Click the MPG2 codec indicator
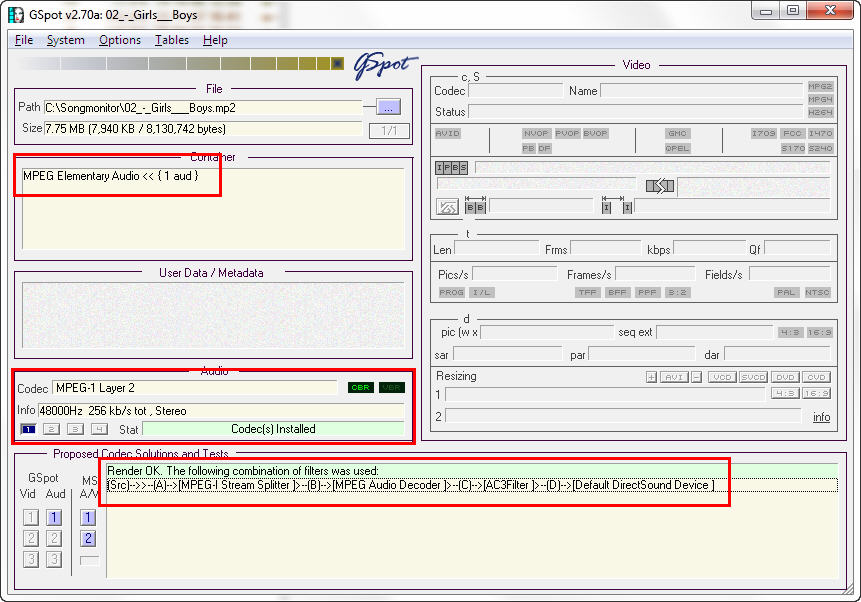861x602 pixels. pos(820,87)
